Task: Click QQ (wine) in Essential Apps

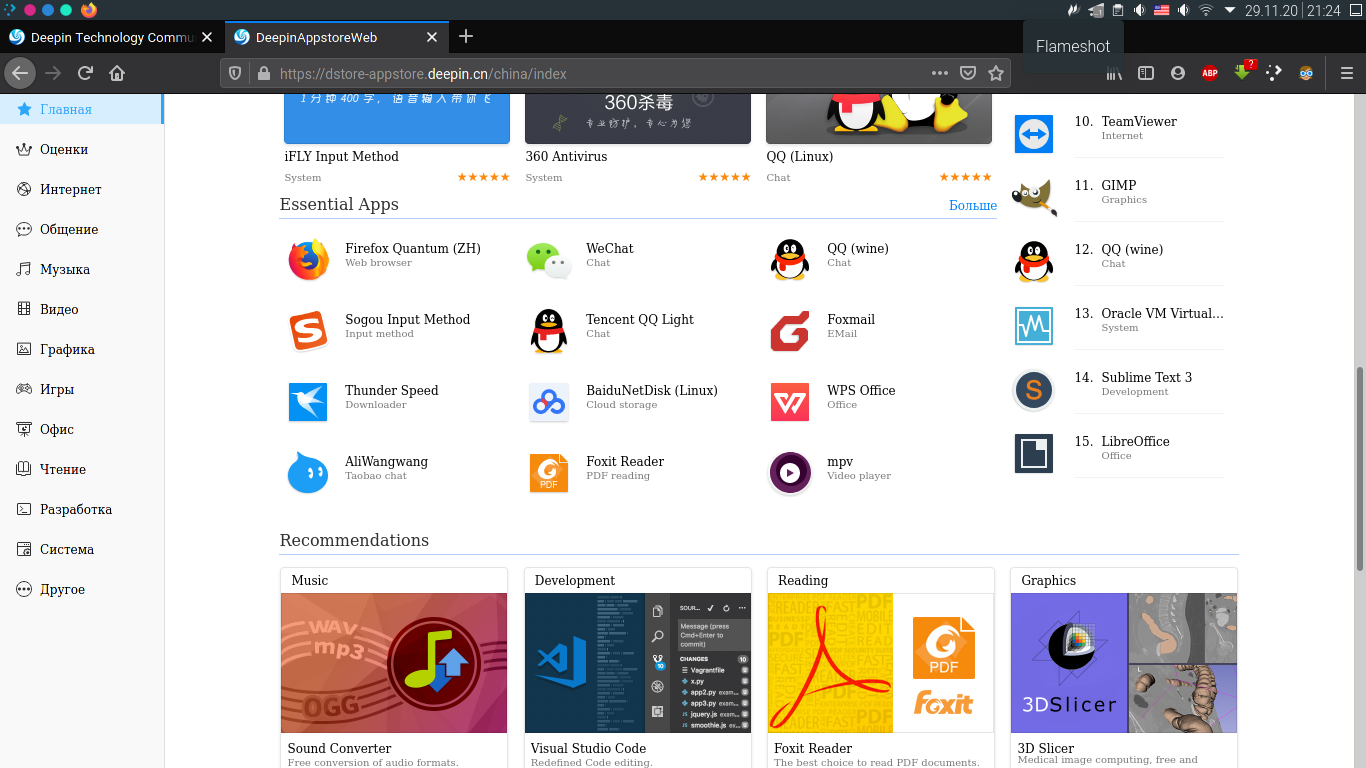Action: [x=858, y=248]
